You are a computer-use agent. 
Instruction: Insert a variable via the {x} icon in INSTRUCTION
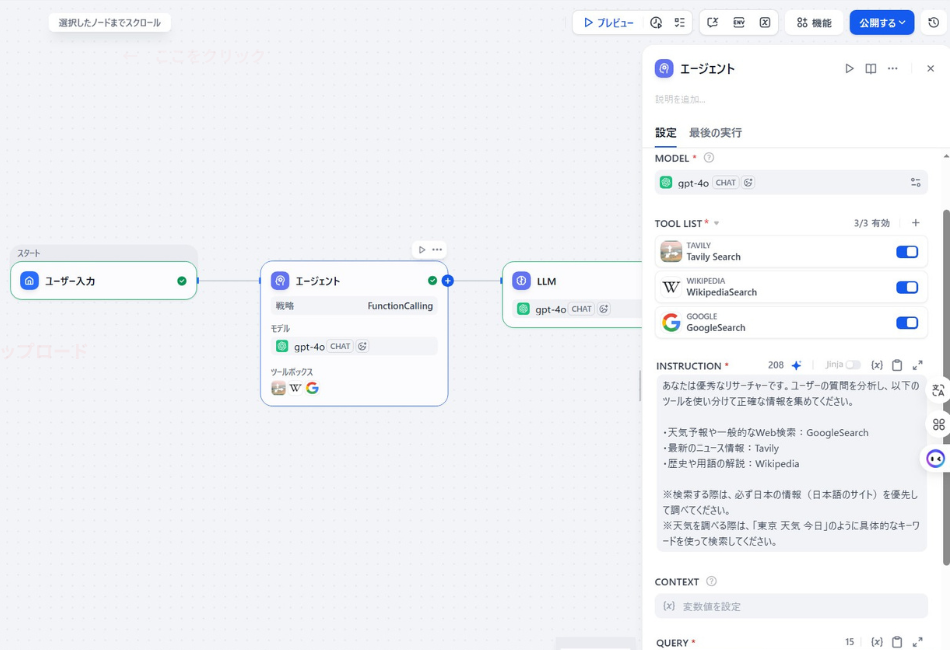tap(877, 365)
